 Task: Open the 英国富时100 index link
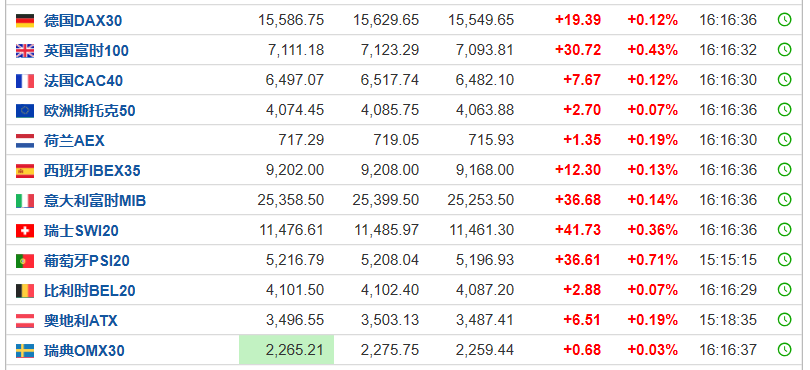pyautogui.click(x=86, y=51)
